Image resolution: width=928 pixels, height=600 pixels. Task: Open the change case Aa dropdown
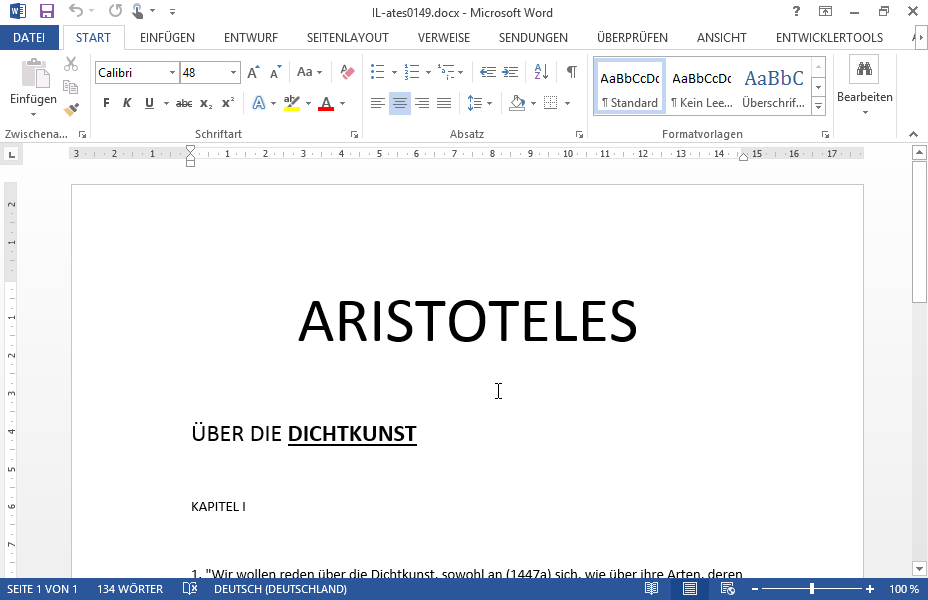click(x=310, y=72)
